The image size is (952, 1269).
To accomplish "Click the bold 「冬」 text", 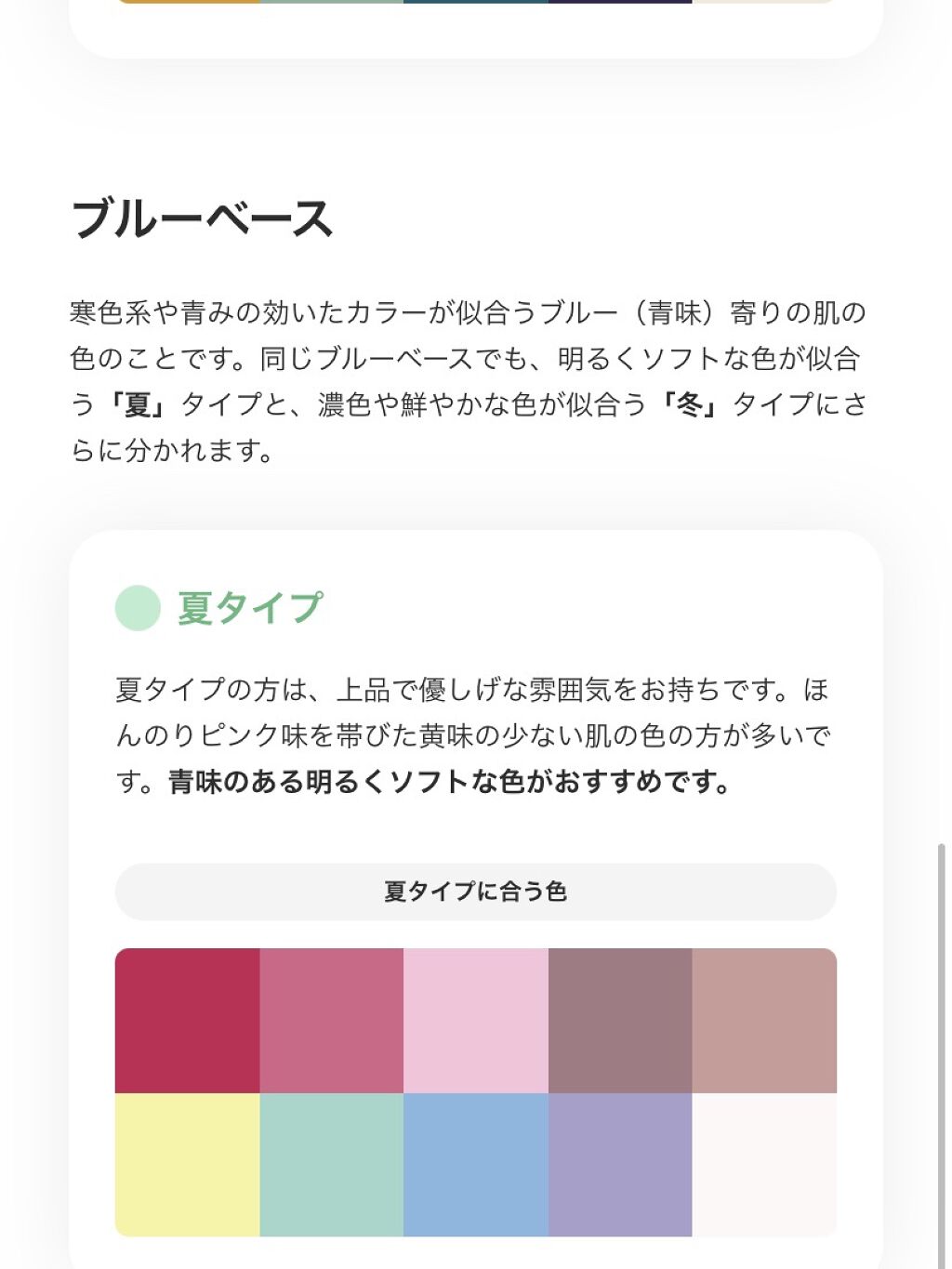I will tap(689, 404).
